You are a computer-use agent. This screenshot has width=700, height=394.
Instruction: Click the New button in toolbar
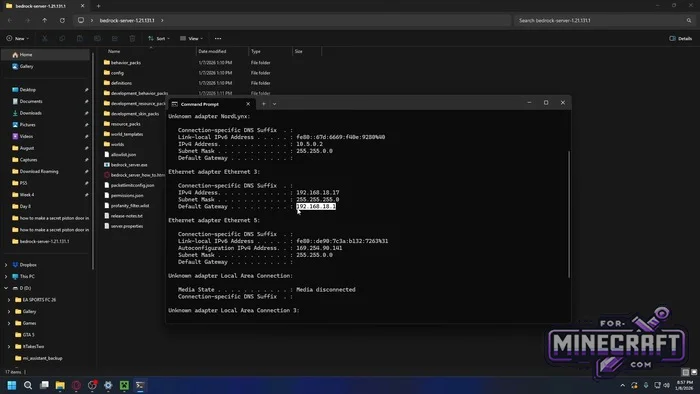coord(17,38)
